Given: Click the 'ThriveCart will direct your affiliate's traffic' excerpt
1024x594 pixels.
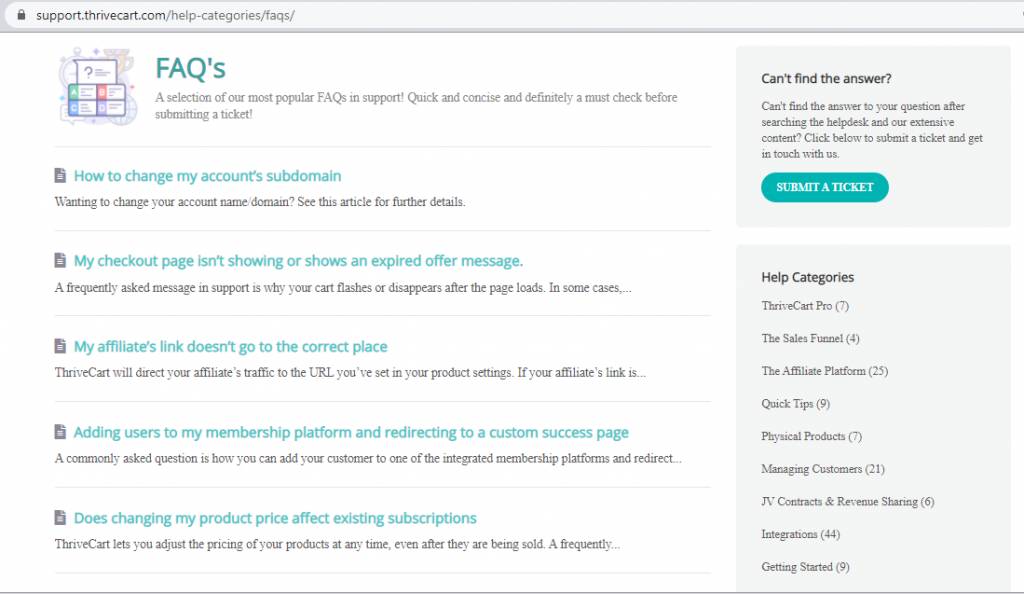Looking at the screenshot, I should coord(350,373).
